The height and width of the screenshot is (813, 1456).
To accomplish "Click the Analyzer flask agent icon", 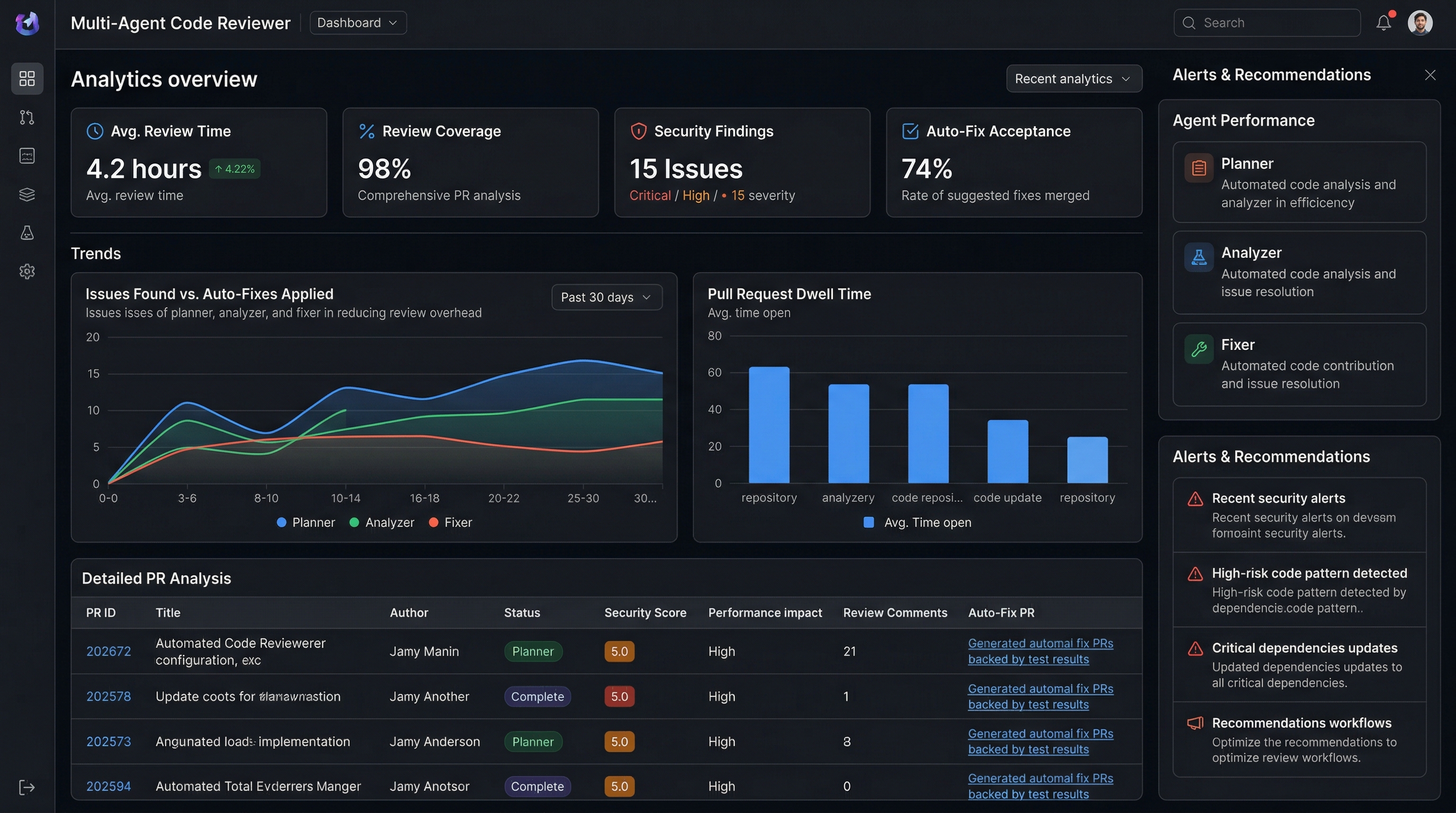I will pyautogui.click(x=1199, y=257).
